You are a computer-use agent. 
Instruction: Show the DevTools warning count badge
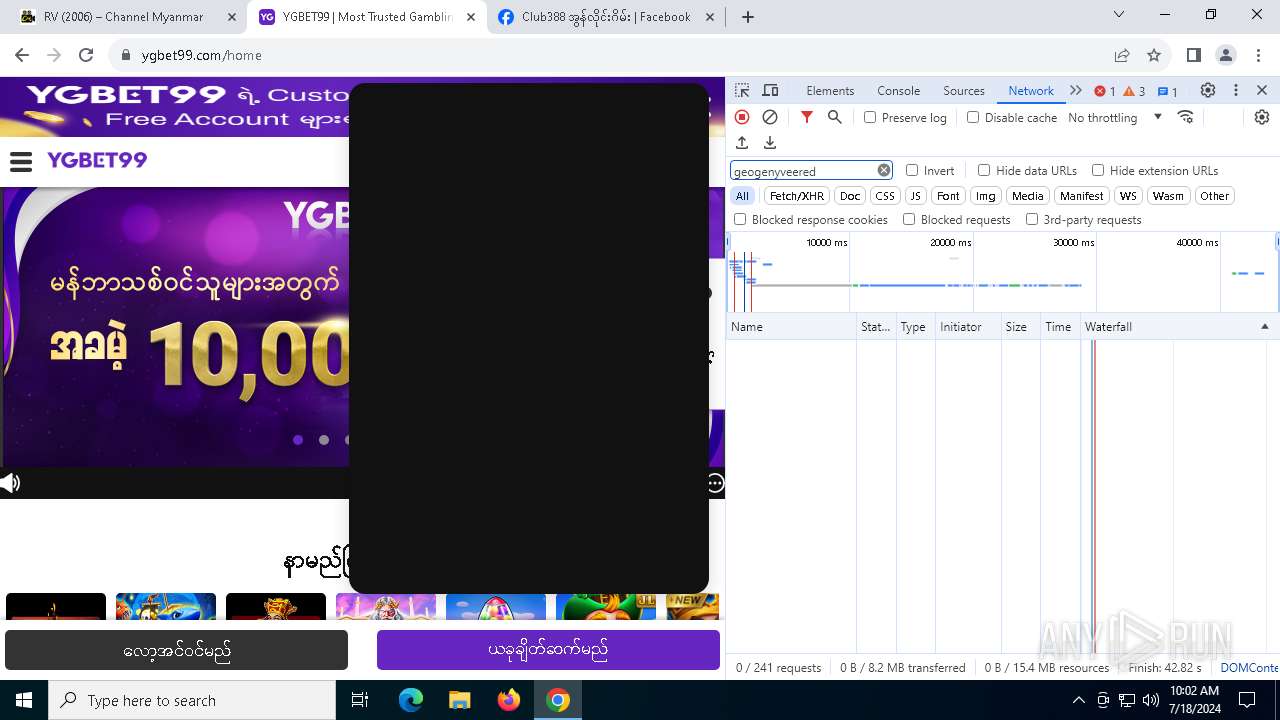click(1134, 91)
